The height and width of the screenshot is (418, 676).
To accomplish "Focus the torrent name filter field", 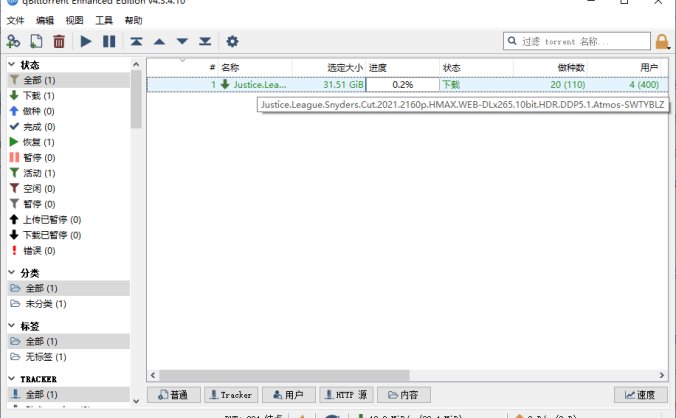I will [576, 41].
